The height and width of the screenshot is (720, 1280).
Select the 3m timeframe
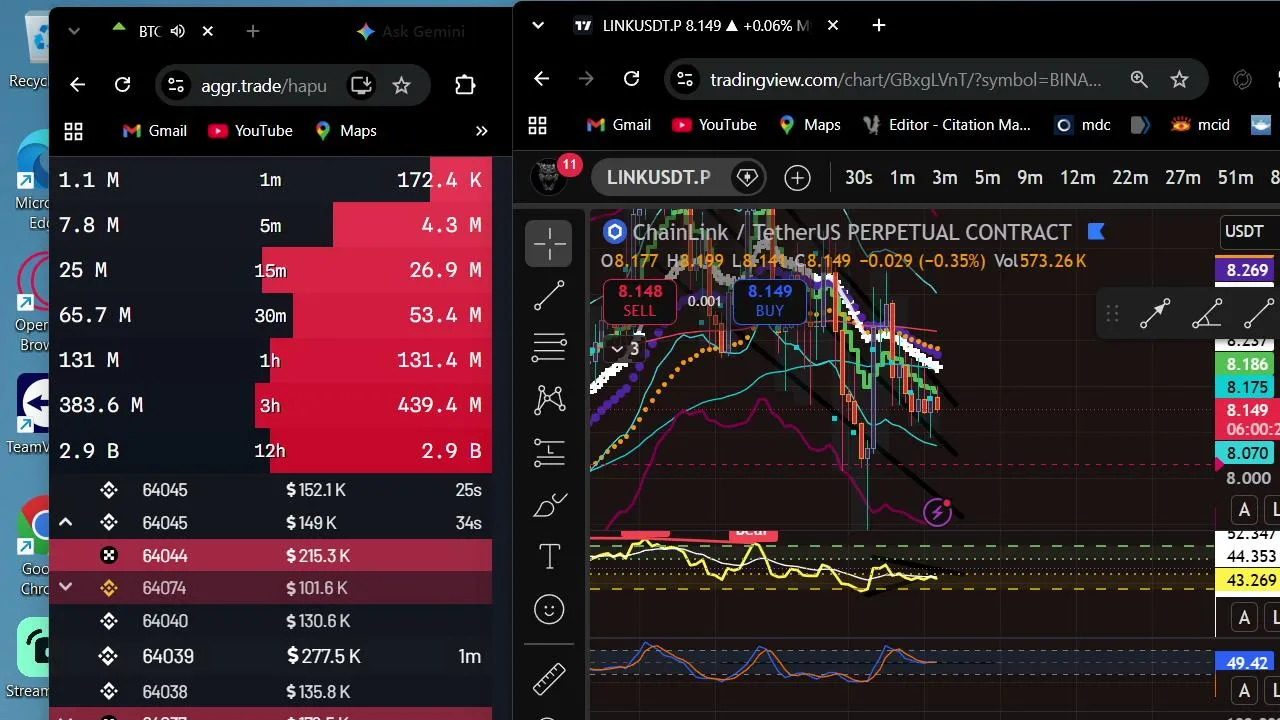point(945,178)
